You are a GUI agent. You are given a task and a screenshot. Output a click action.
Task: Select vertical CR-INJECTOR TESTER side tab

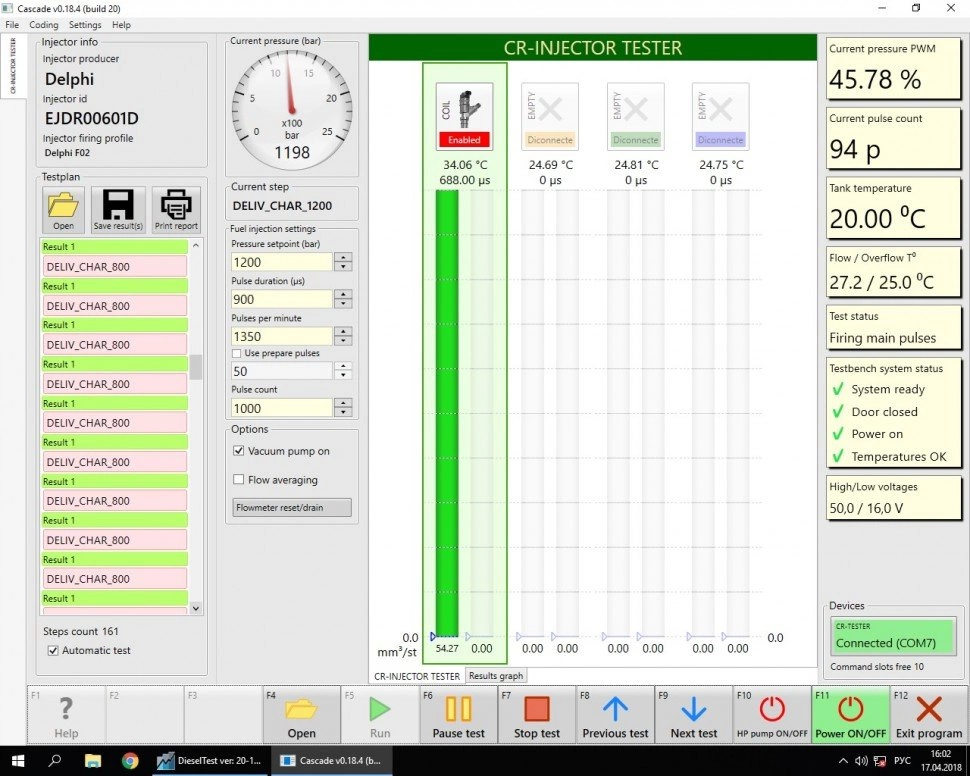pyautogui.click(x=13, y=66)
